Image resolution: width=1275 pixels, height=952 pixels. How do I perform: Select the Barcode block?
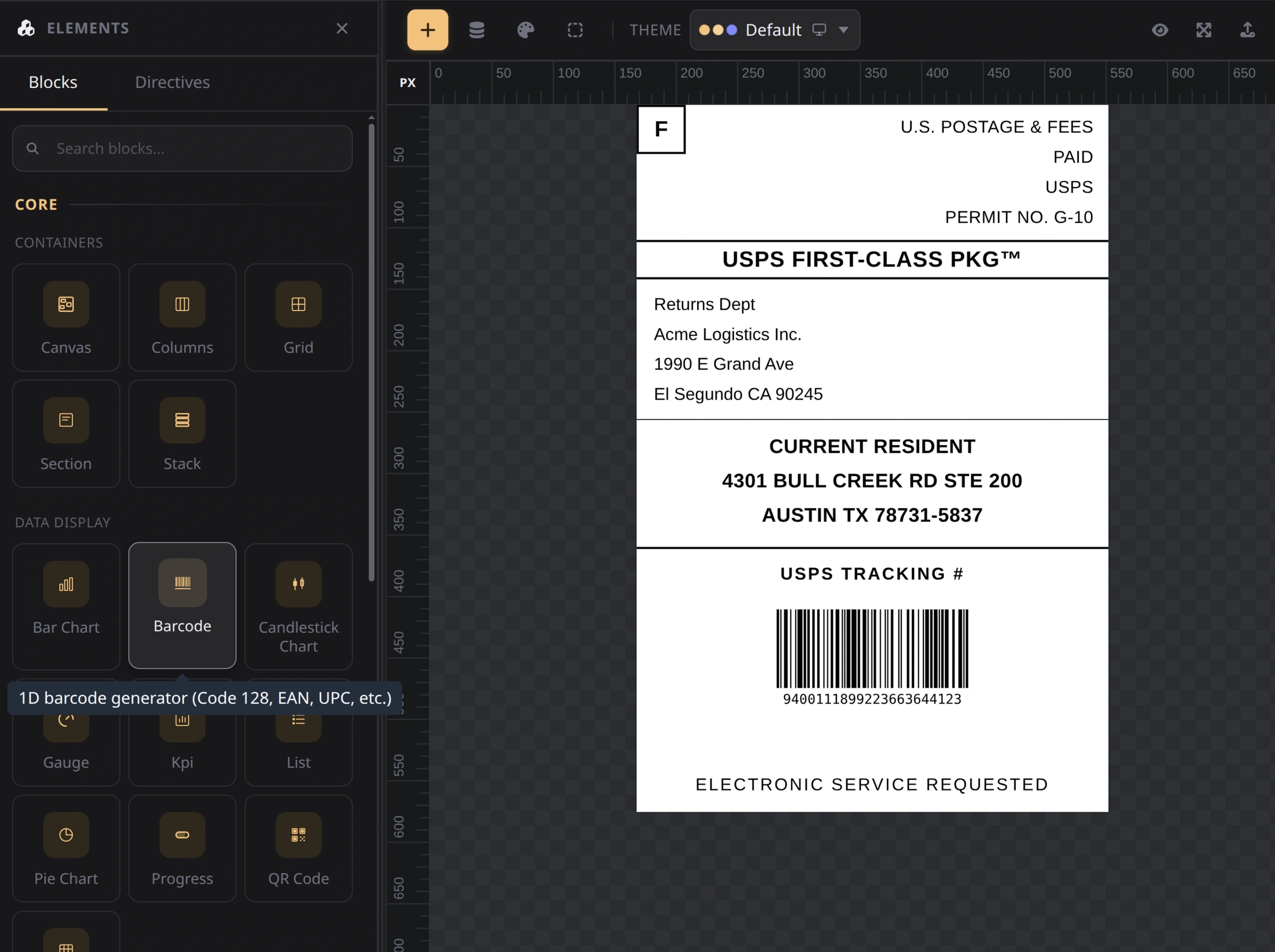[182, 605]
